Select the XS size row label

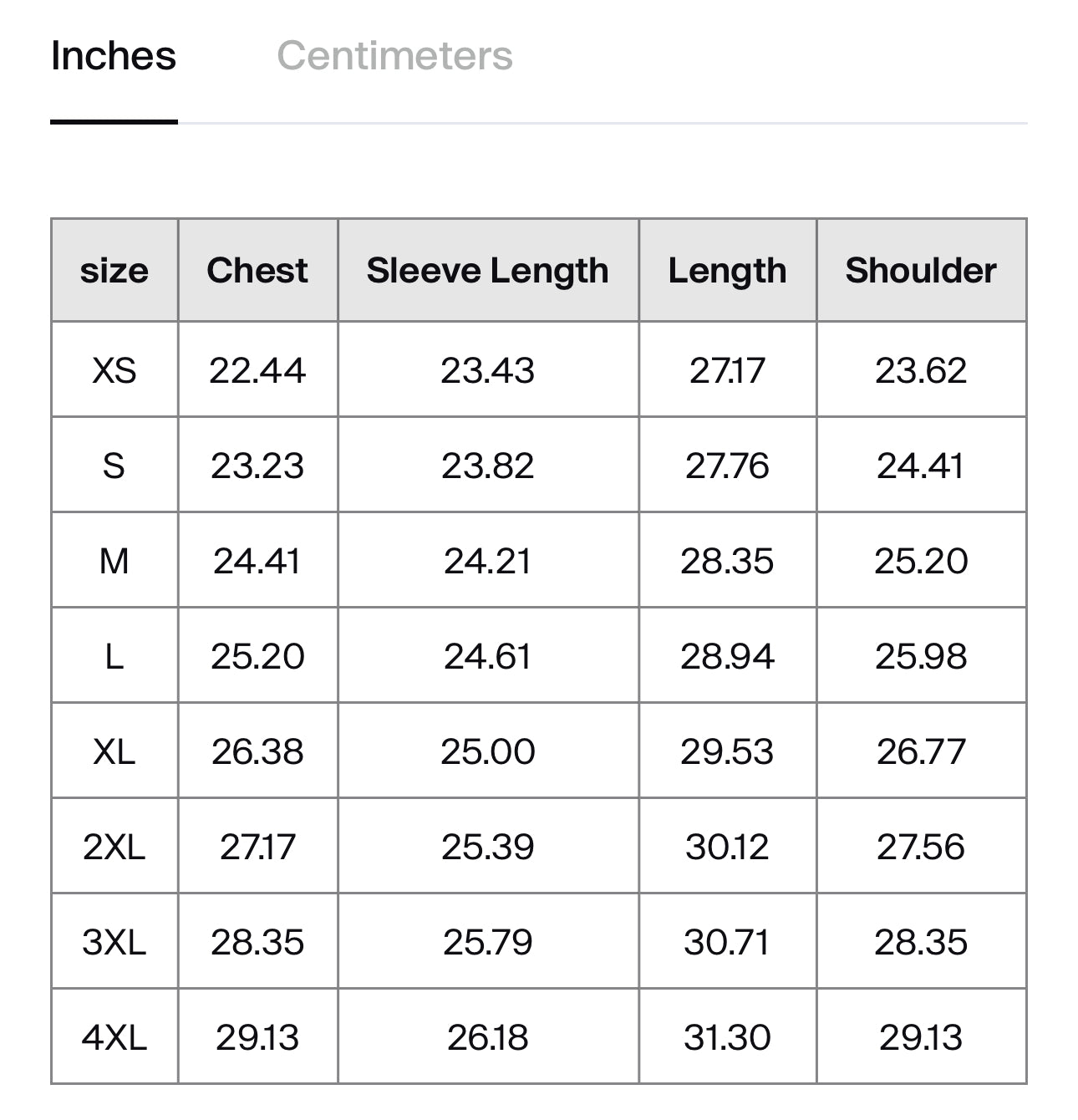point(114,370)
